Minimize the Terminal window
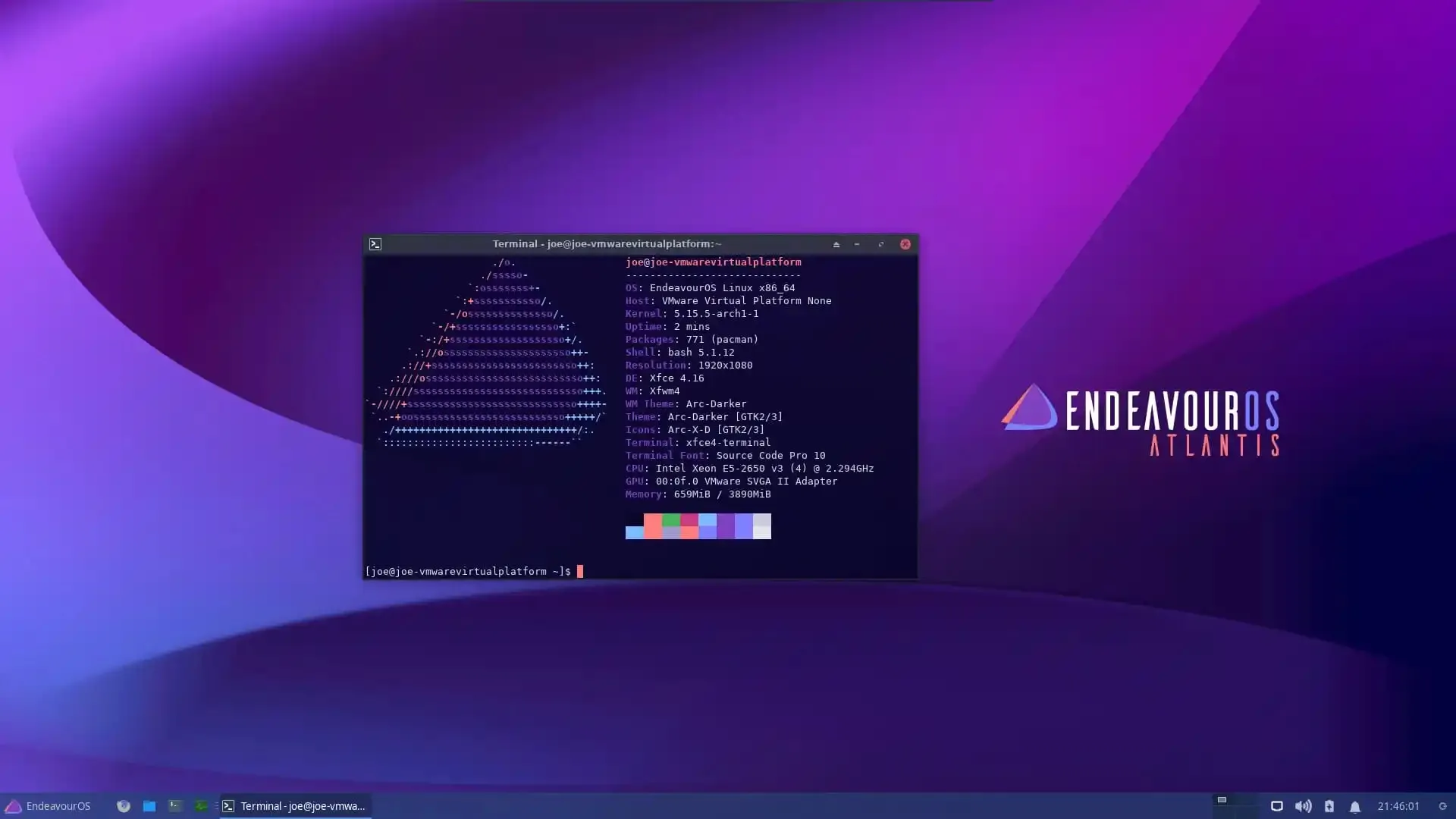Screen dimensions: 1456x819 [x=857, y=244]
